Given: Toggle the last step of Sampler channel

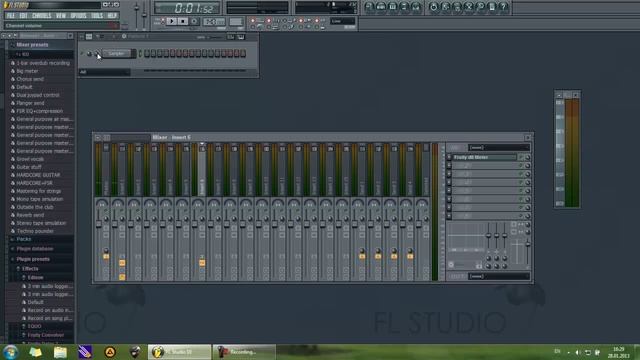Looking at the screenshot, I should (x=243, y=53).
